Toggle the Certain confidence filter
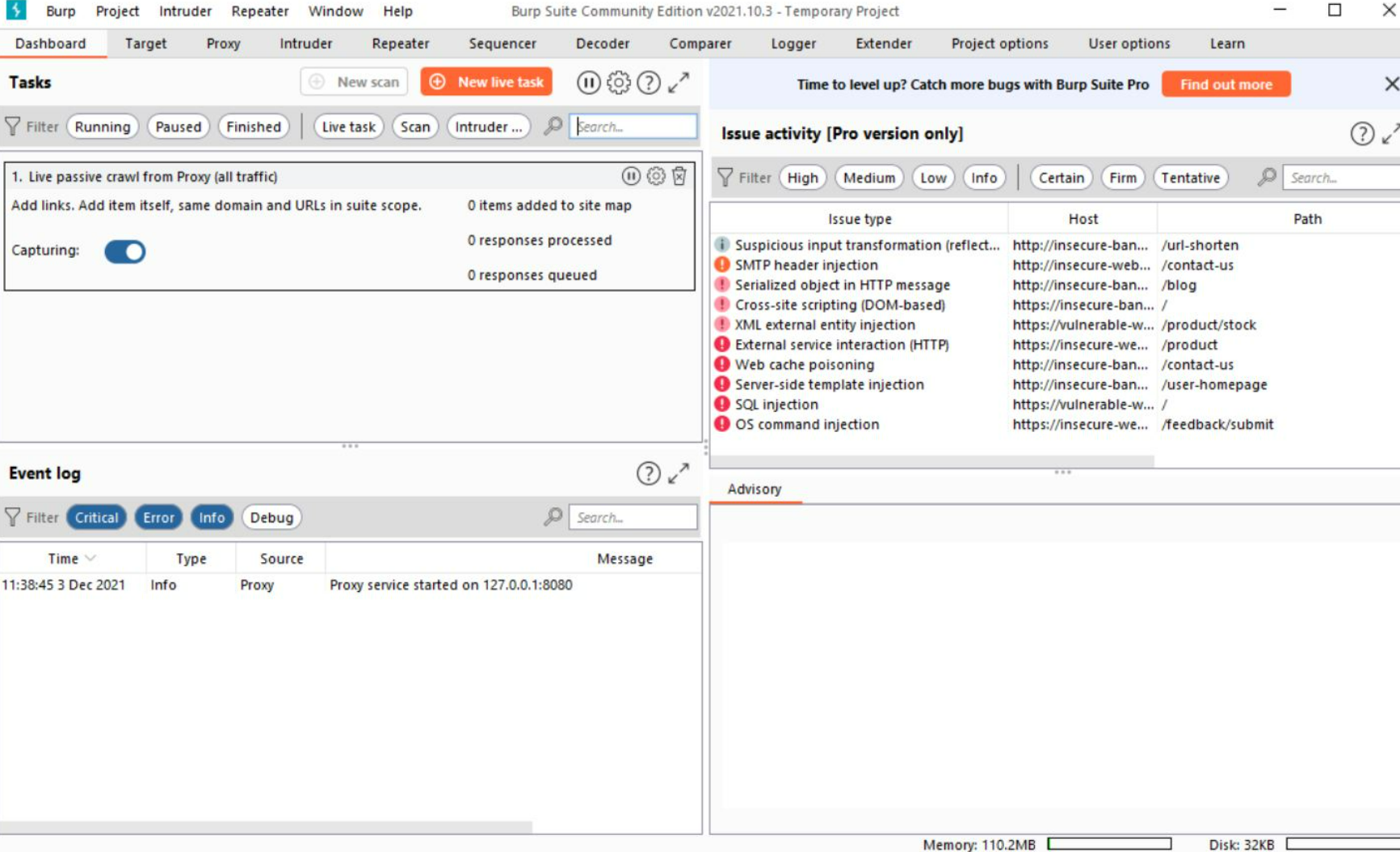This screenshot has width=1400, height=852. [1062, 178]
